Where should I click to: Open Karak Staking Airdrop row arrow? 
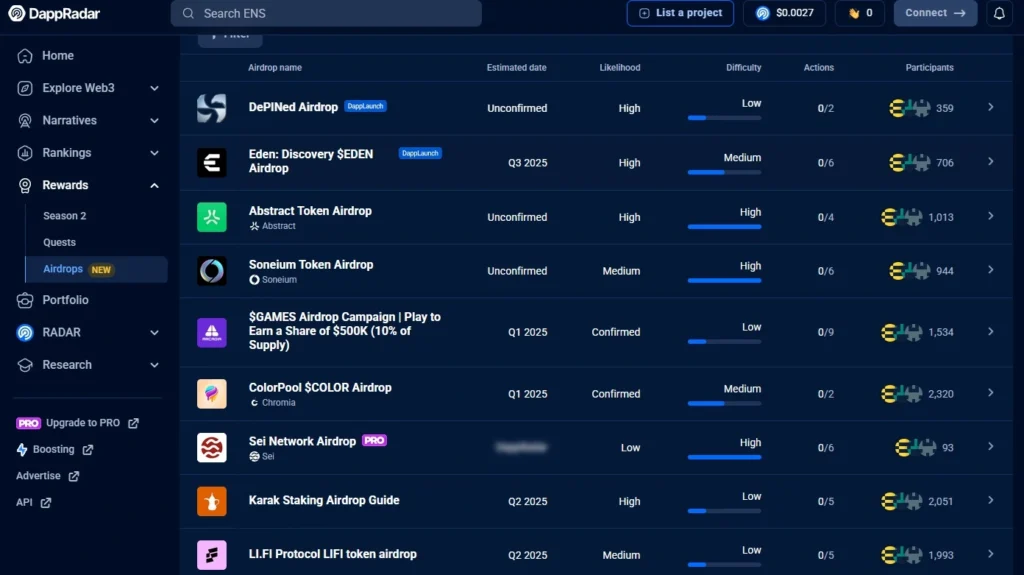tap(991, 500)
